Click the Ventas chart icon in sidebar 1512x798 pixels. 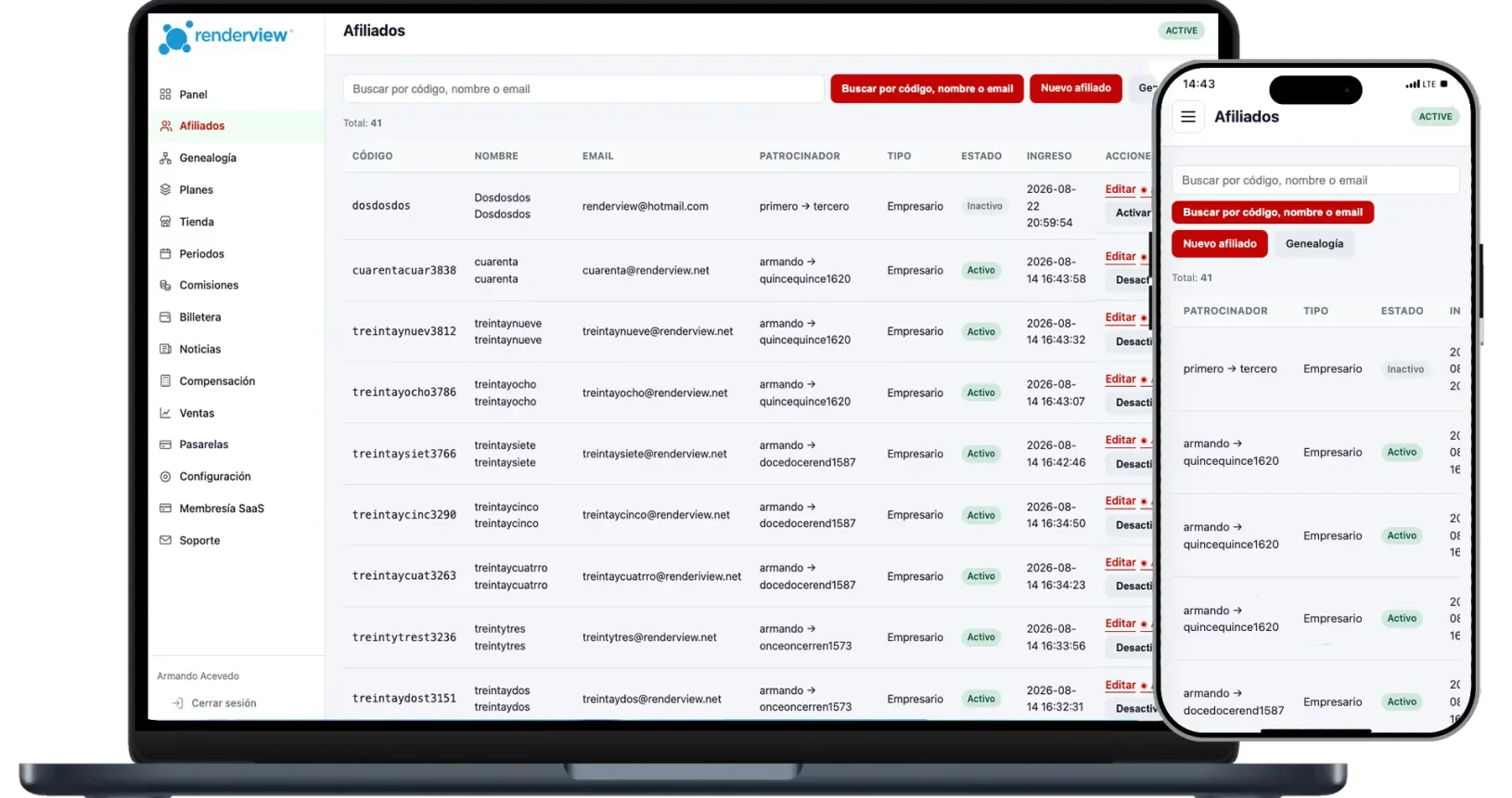click(165, 413)
